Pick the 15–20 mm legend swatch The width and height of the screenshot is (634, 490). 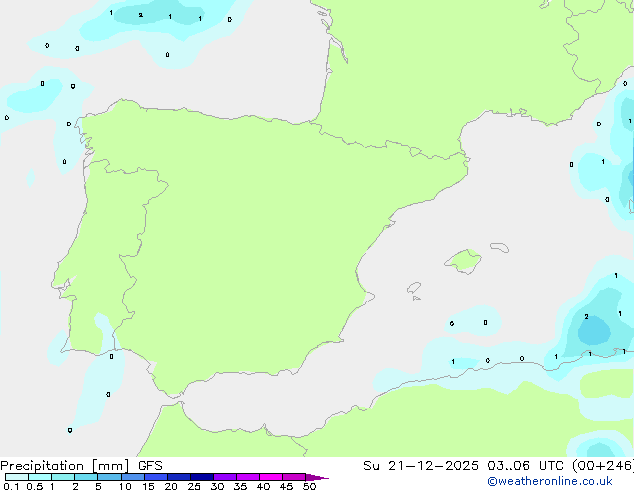(x=156, y=477)
